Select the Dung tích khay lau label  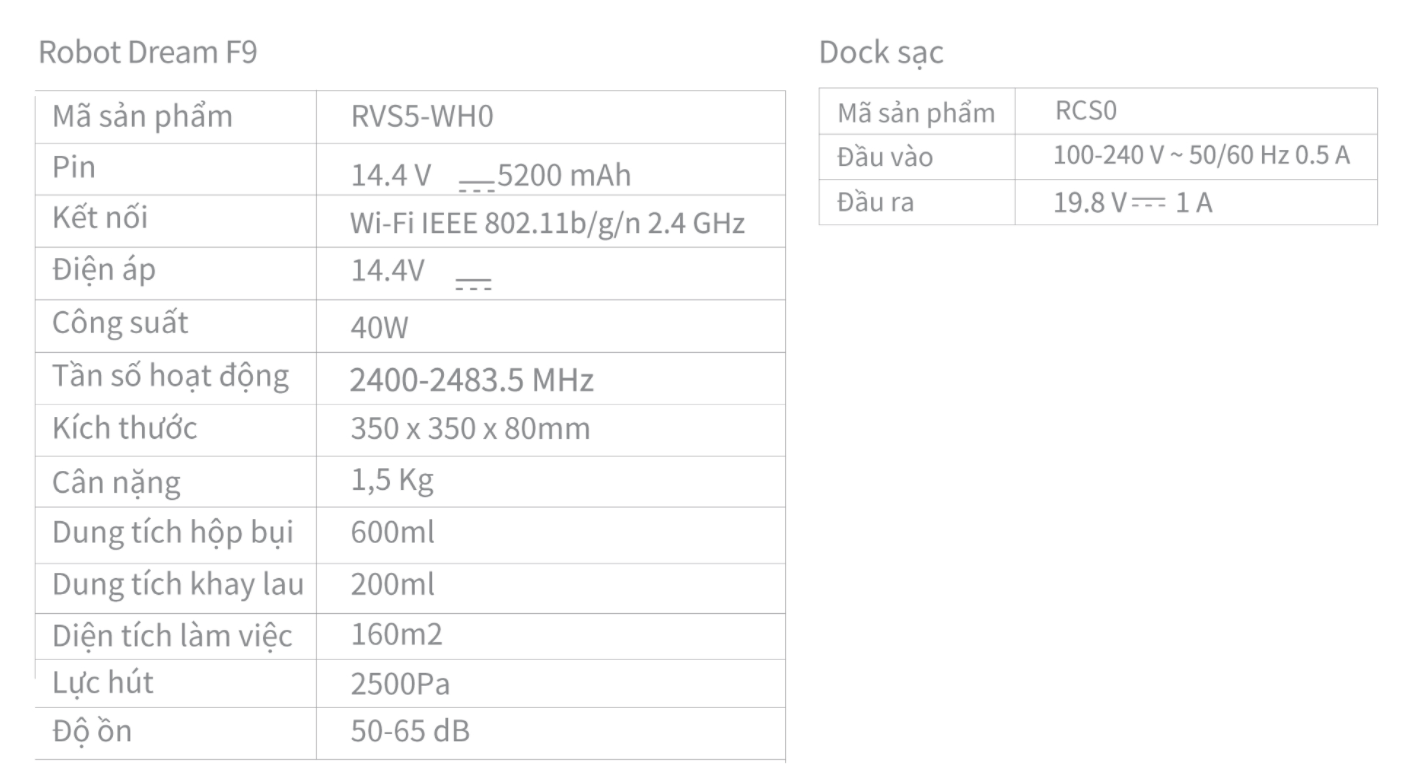point(178,585)
